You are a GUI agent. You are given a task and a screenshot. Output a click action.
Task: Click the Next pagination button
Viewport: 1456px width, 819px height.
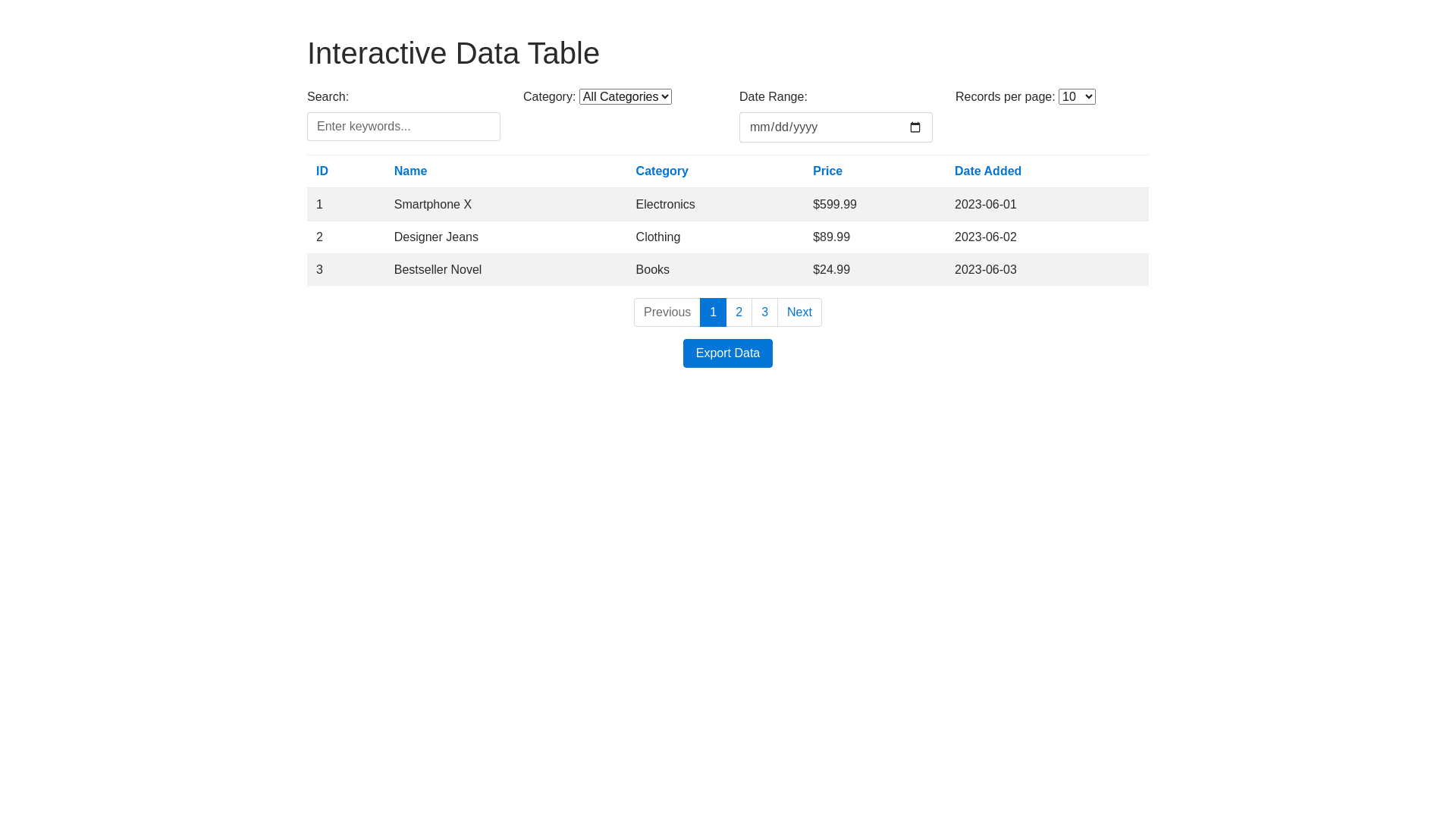pyautogui.click(x=799, y=312)
